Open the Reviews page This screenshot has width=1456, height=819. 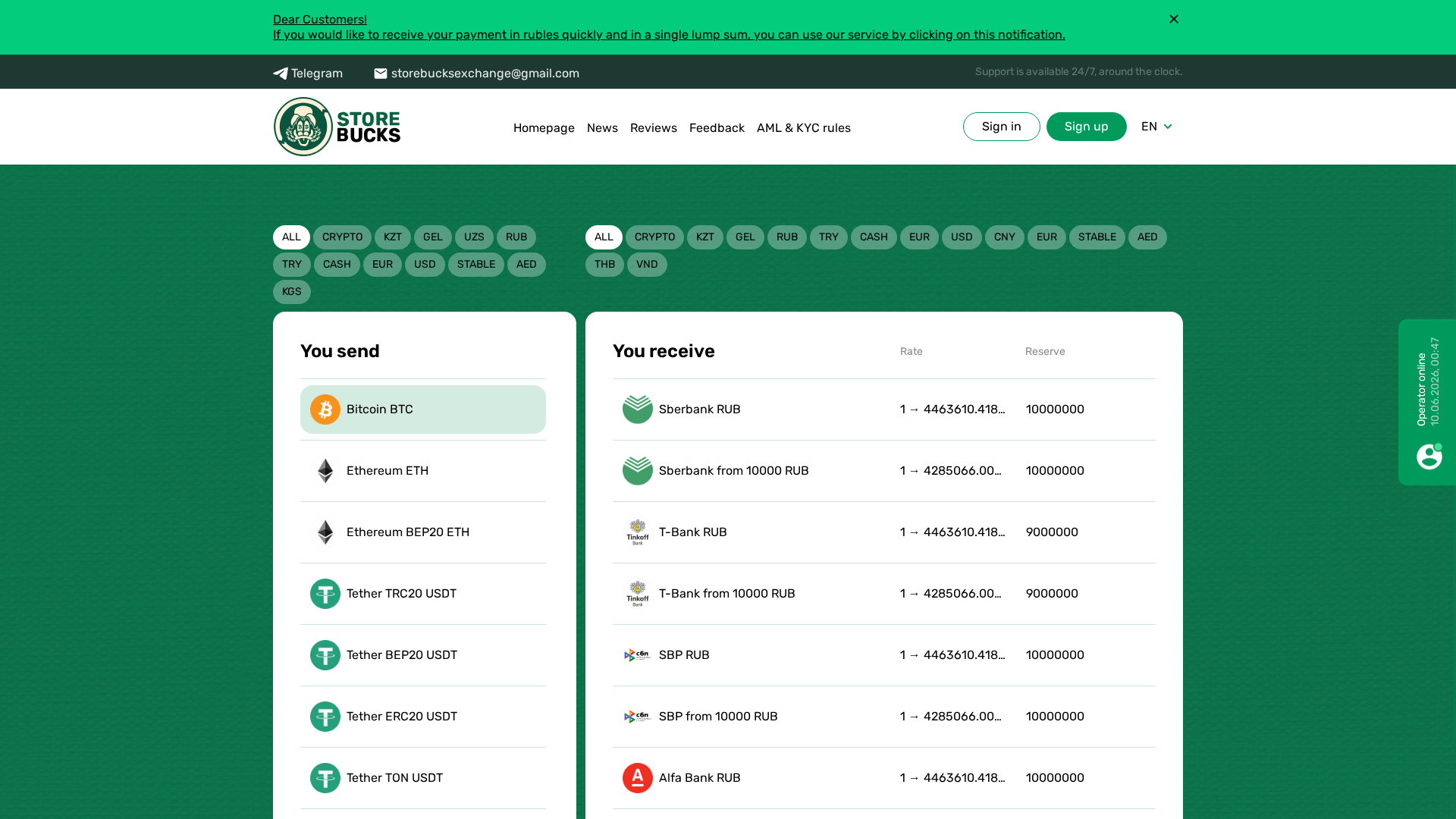click(x=654, y=128)
